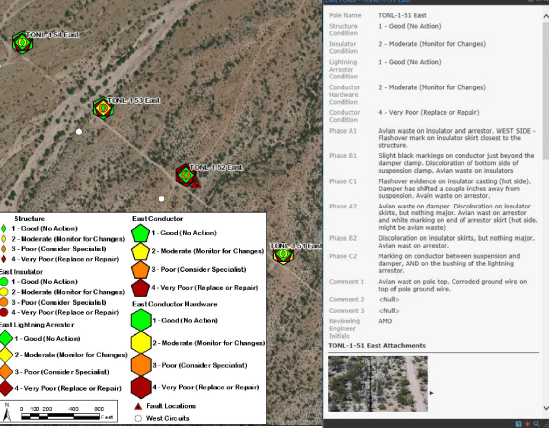
Task: Click the dark red East Conductor Very Poor pentagon
Action: point(140,288)
